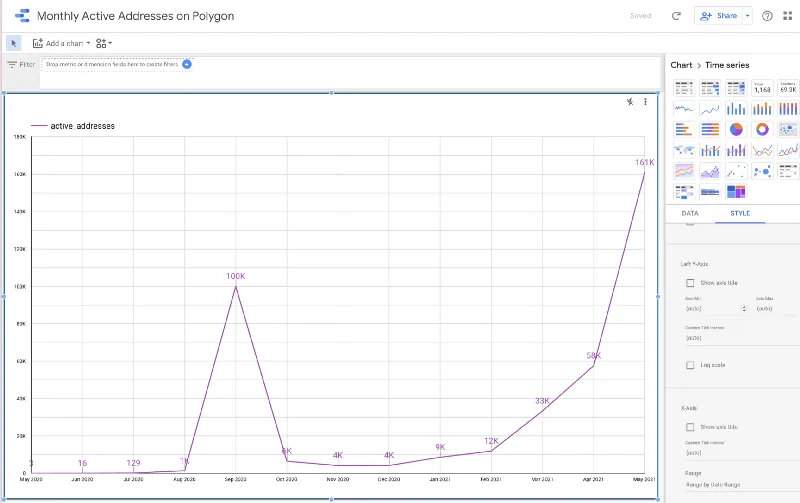Choose the stacked column chart type
The height and width of the screenshot is (503, 800).
(762, 109)
